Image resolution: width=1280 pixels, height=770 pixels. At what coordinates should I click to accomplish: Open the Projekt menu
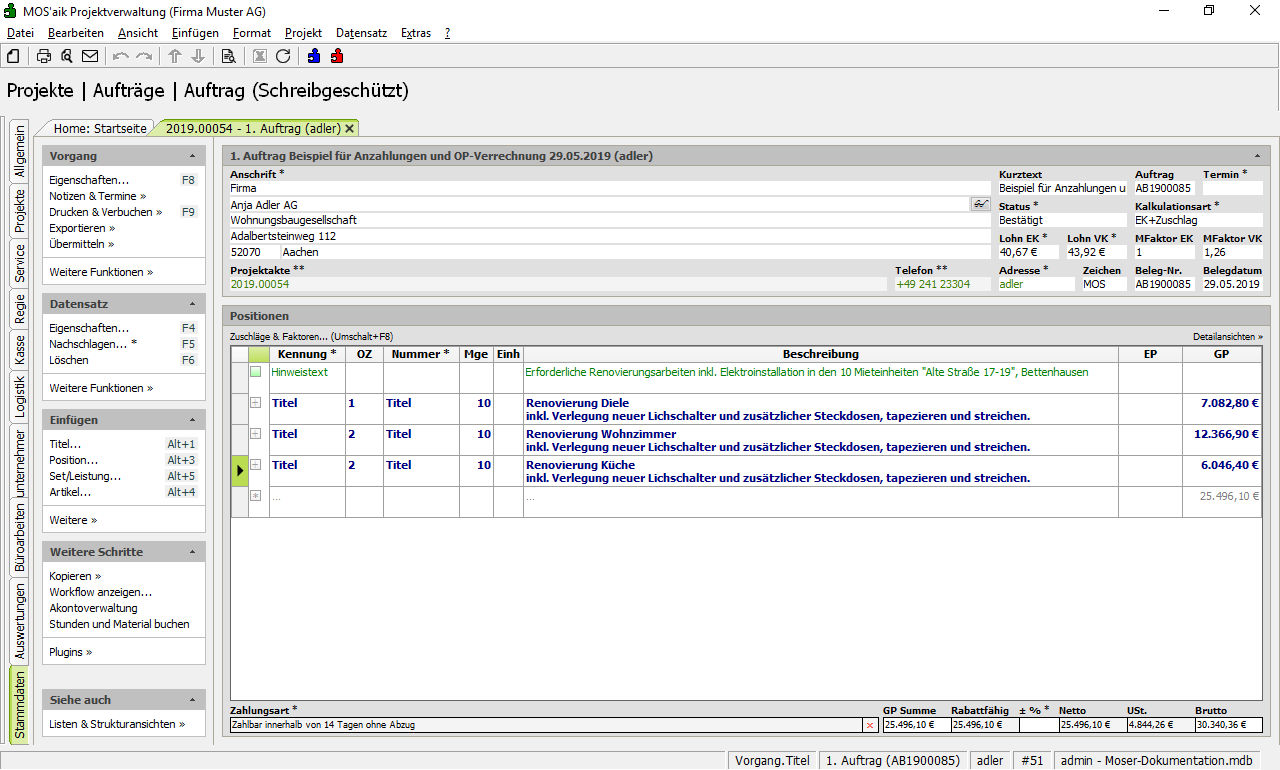click(303, 33)
